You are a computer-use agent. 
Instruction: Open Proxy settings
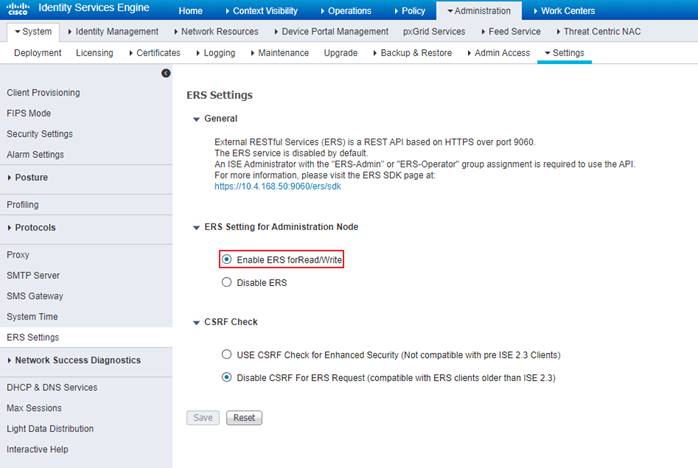[18, 255]
